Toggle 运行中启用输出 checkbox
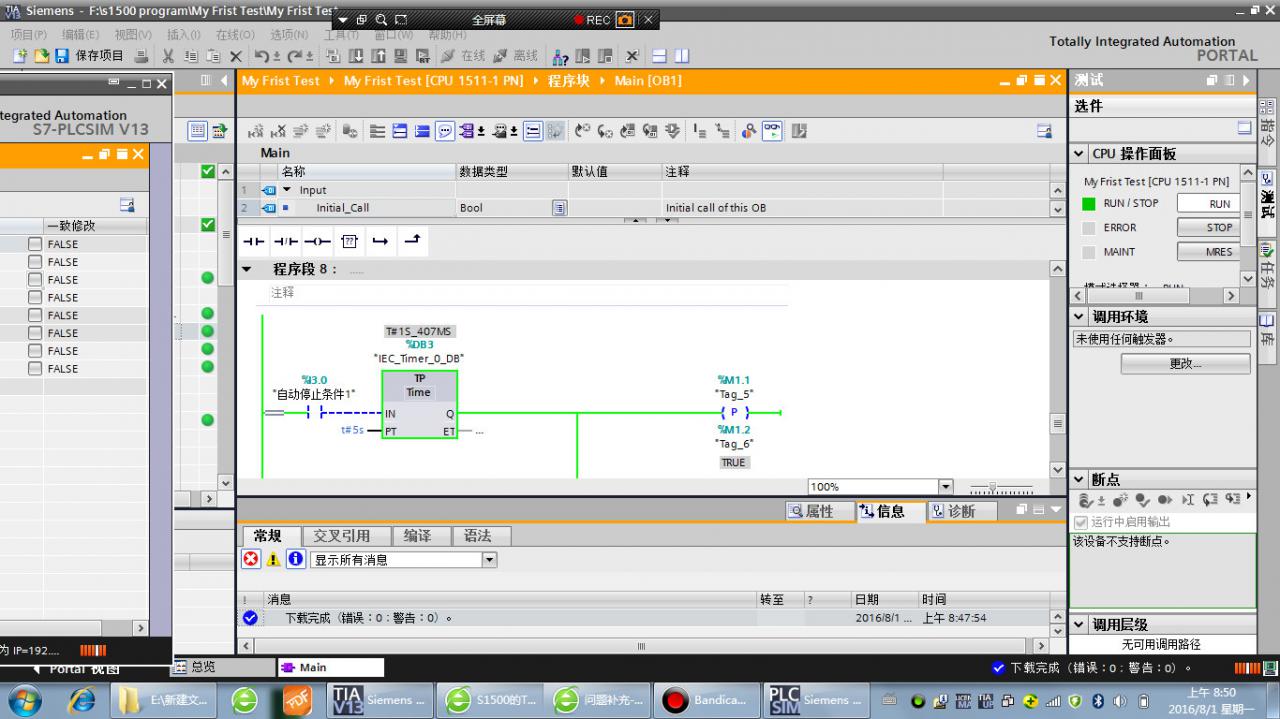The image size is (1280, 719). point(1080,522)
